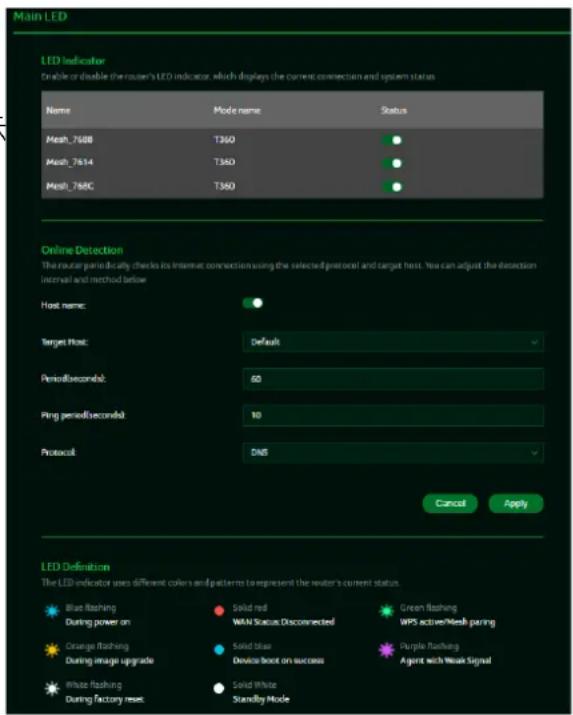The image size is (573, 715).
Task: Click the During factory reset description
Action: coord(105,699)
